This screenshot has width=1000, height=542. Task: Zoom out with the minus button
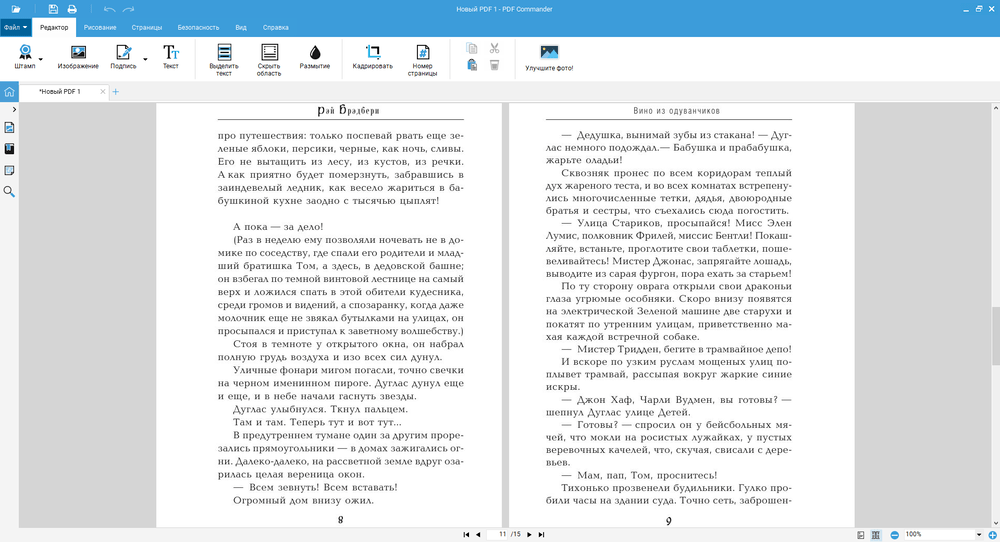click(x=895, y=535)
